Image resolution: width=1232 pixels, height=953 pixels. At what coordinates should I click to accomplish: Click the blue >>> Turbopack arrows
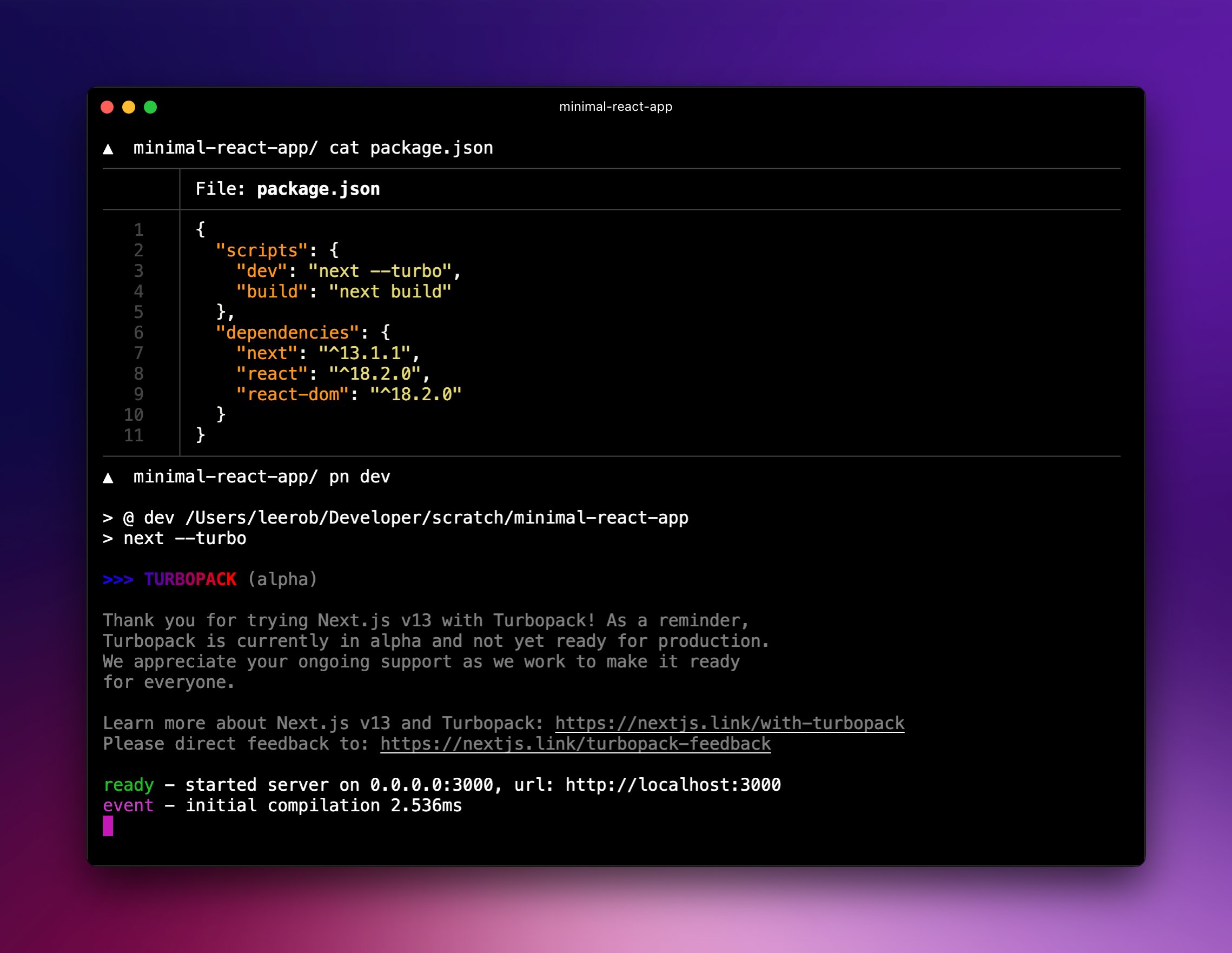click(x=118, y=579)
